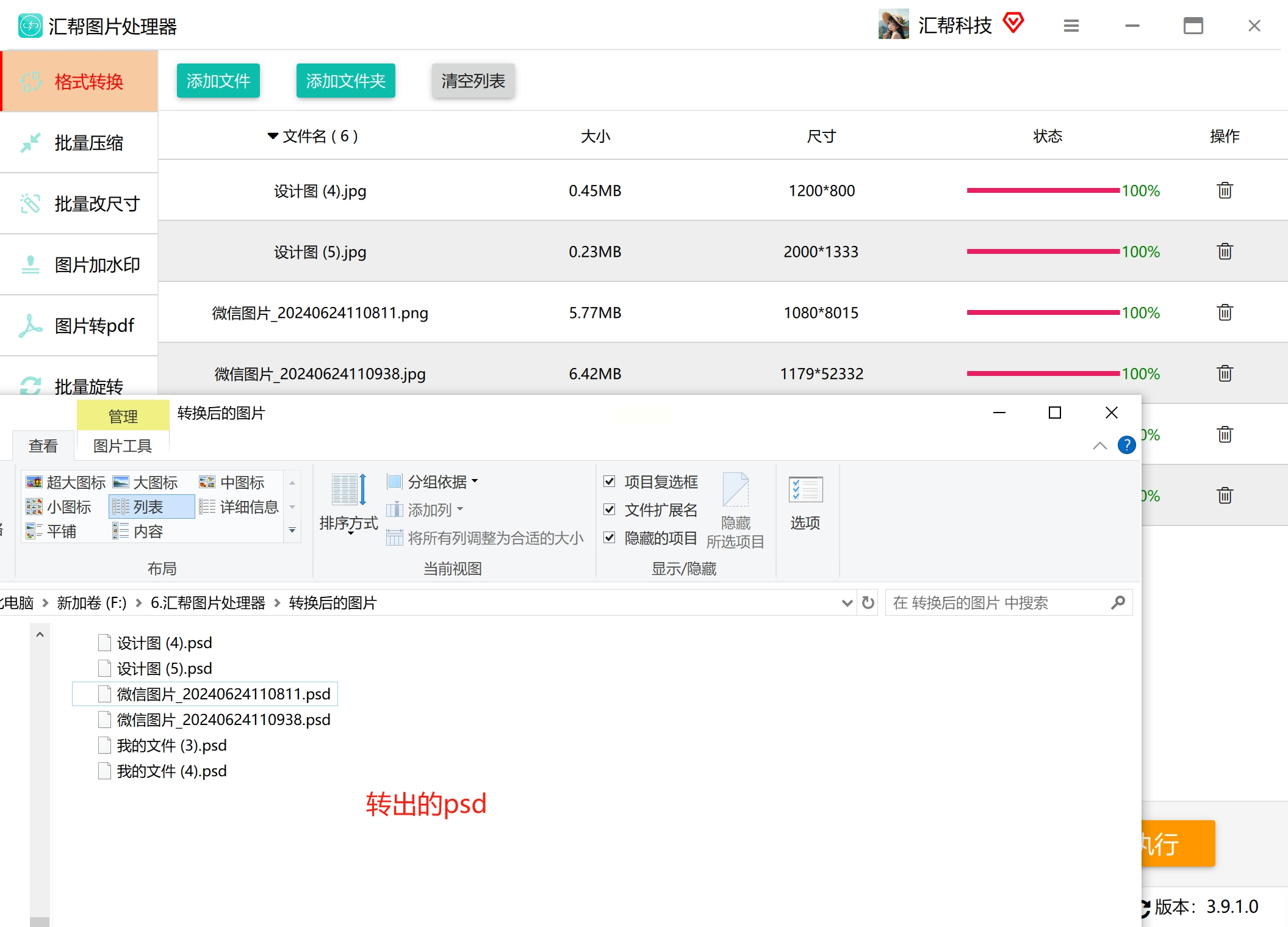Image resolution: width=1288 pixels, height=927 pixels.
Task: Click trash icon for 微信图片_20240624110811.png row
Action: coord(1225,312)
